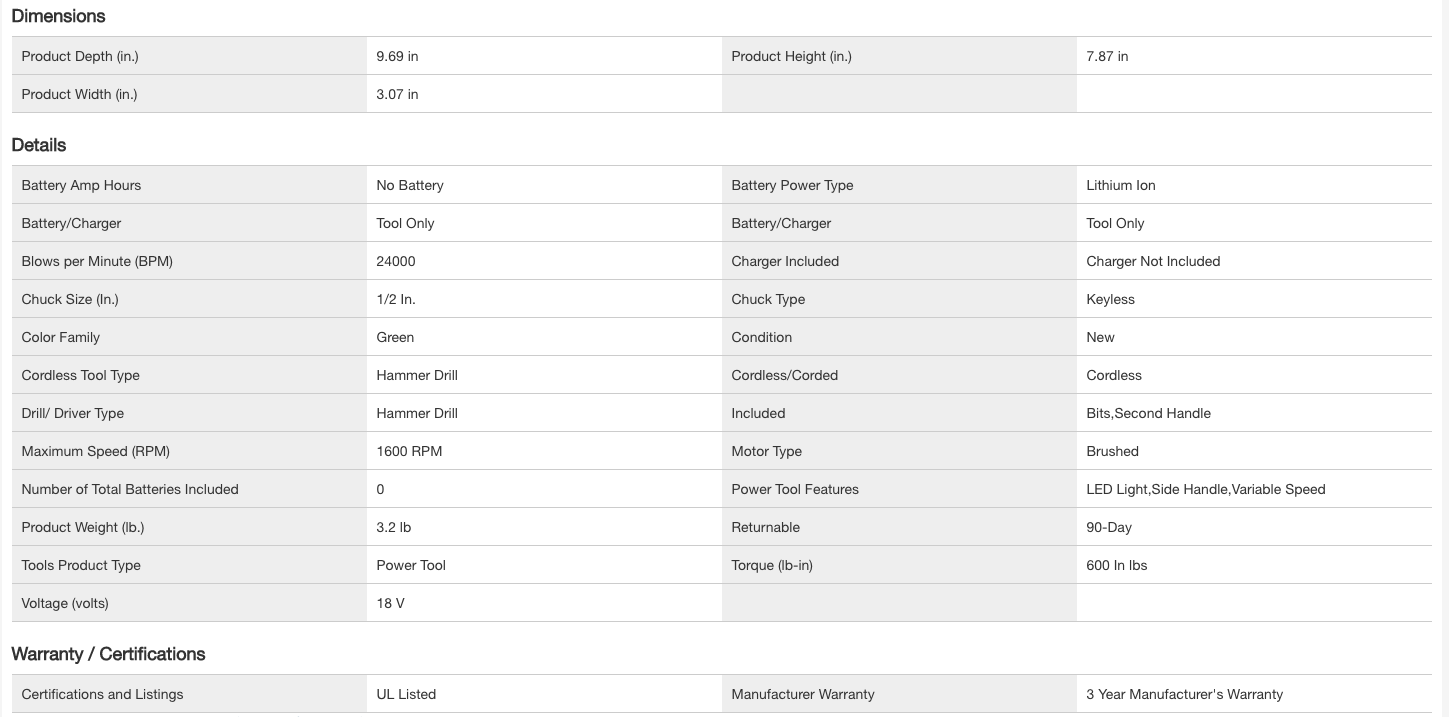The image size is (1449, 717).
Task: Click the Lithium Ion value
Action: click(x=1120, y=186)
